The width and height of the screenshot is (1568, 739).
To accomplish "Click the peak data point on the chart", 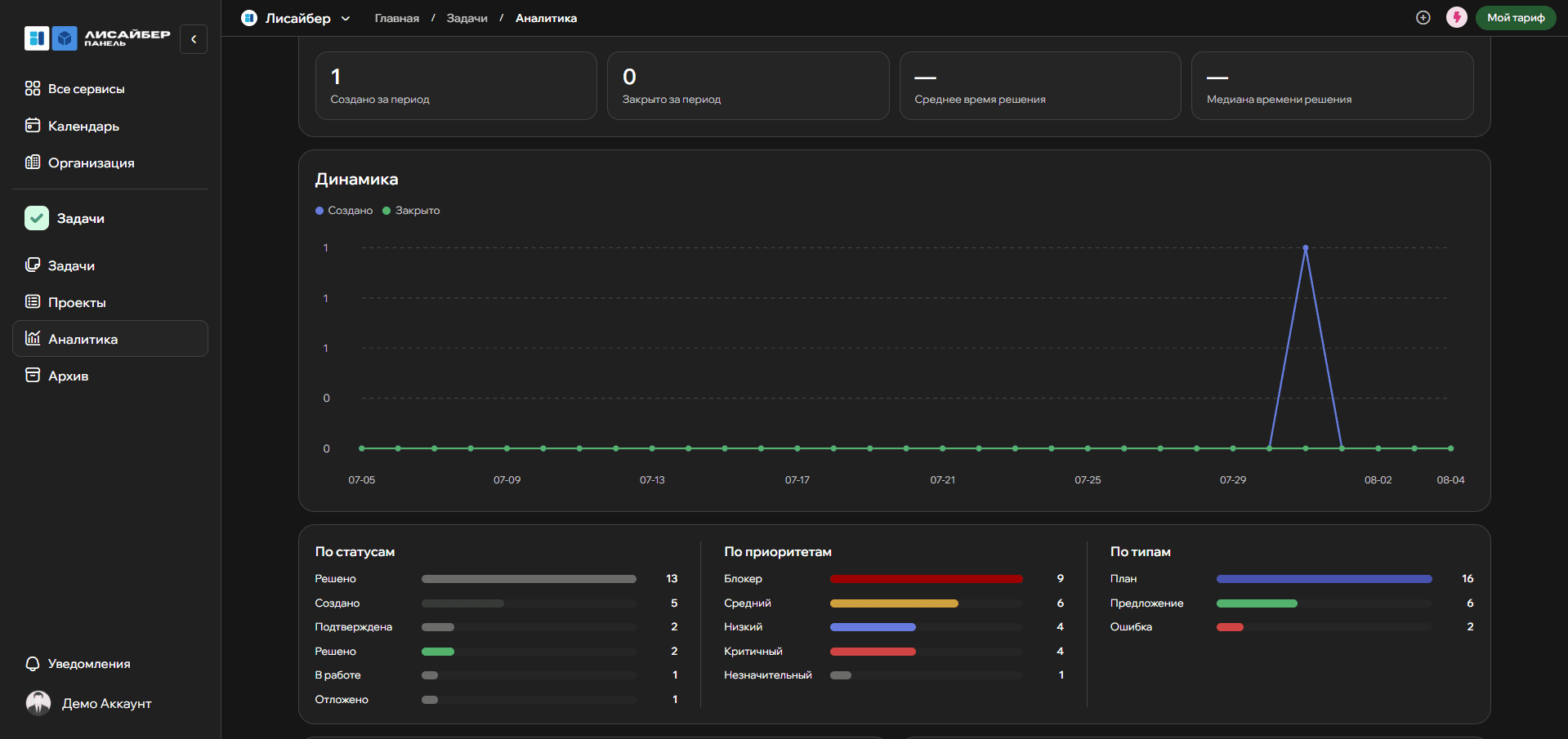I will tap(1306, 247).
